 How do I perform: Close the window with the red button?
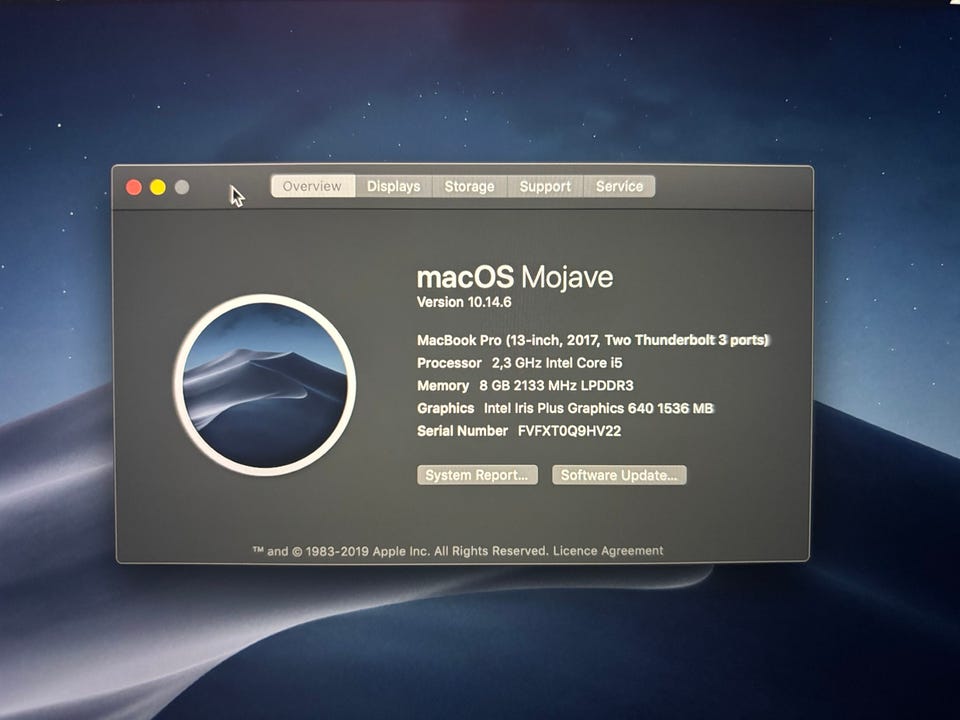click(x=133, y=187)
